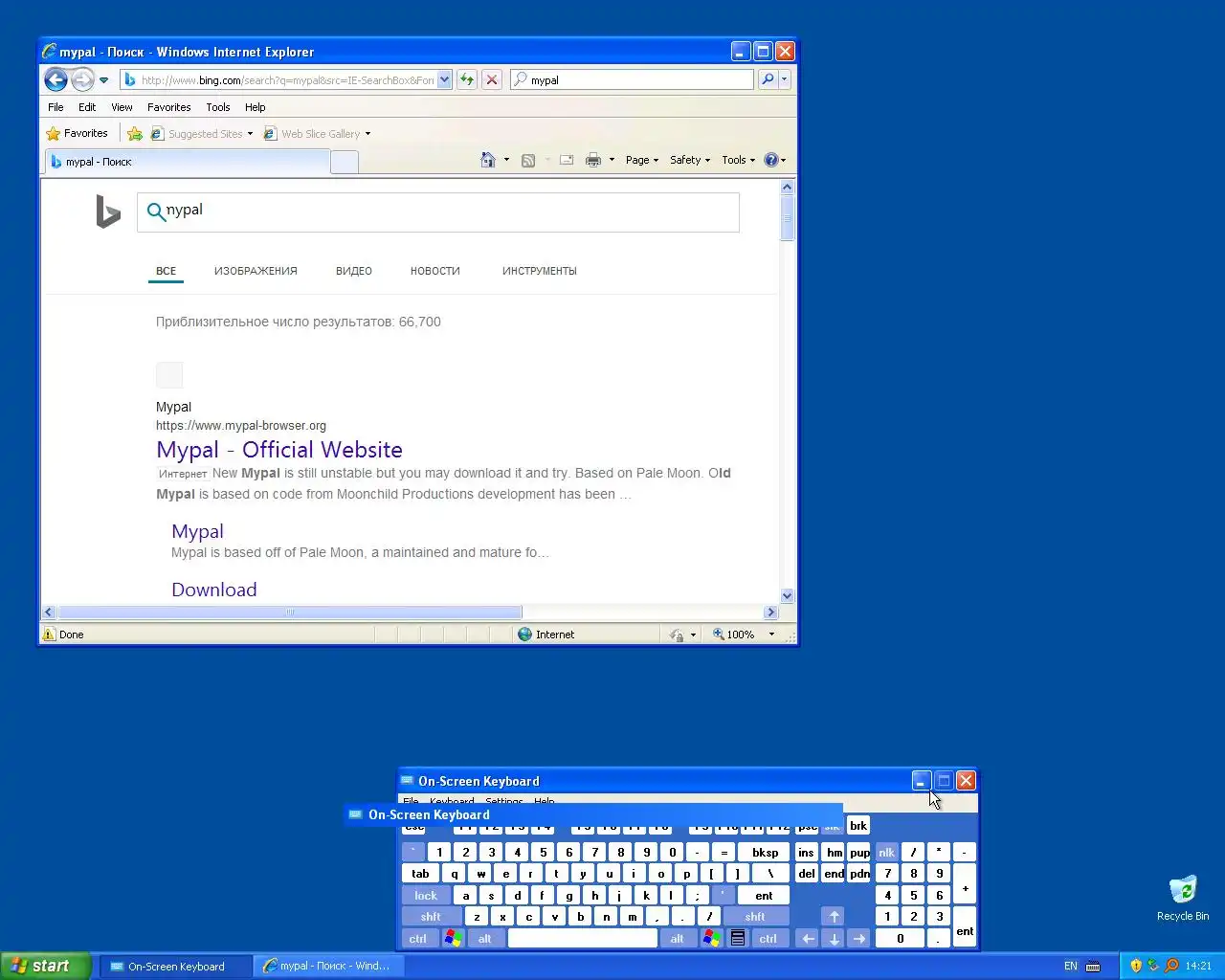Click the Bing page search magnifier icon
Viewport: 1225px width, 980px height.
156,212
